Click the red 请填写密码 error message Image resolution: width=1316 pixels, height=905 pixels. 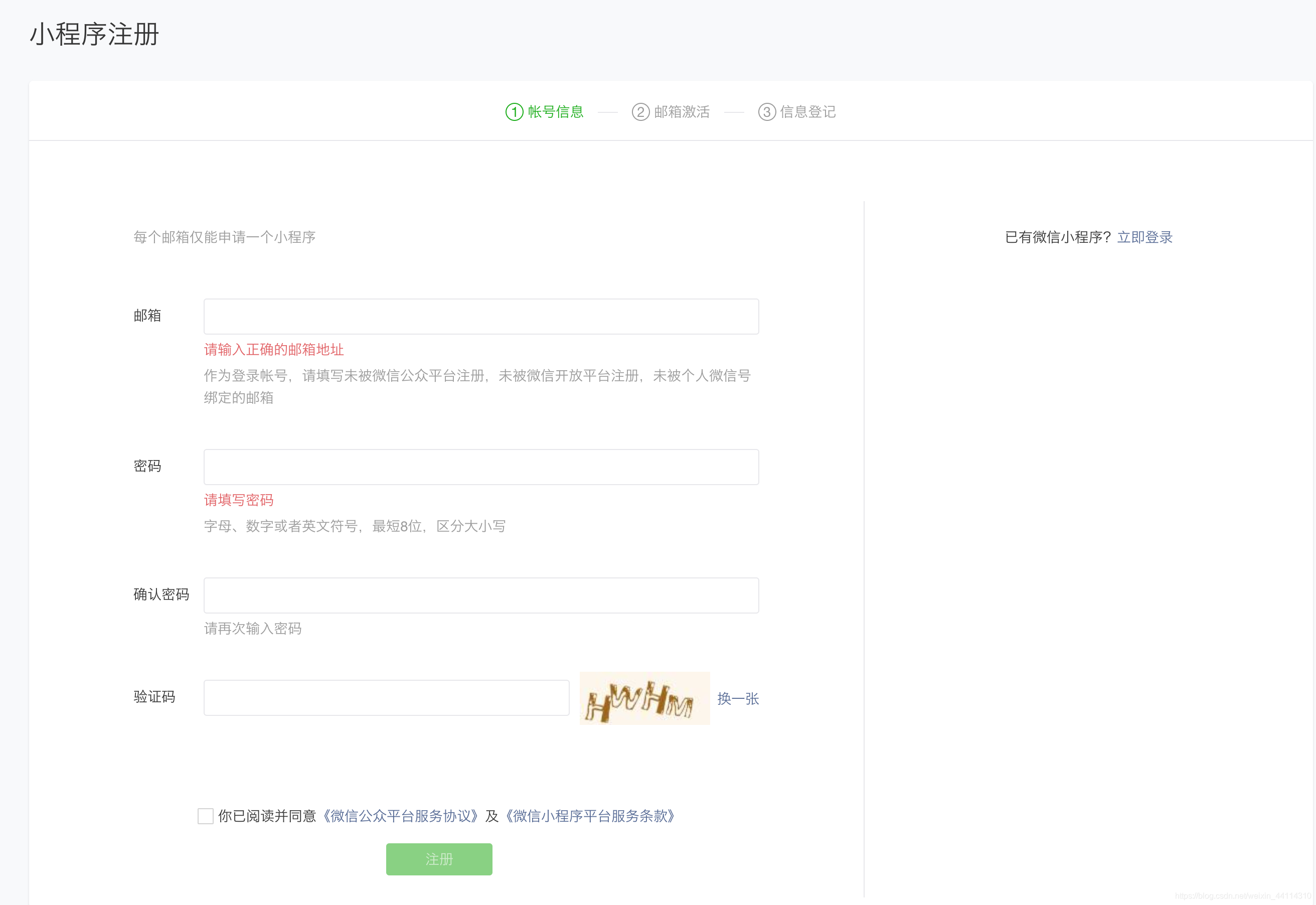pos(239,500)
